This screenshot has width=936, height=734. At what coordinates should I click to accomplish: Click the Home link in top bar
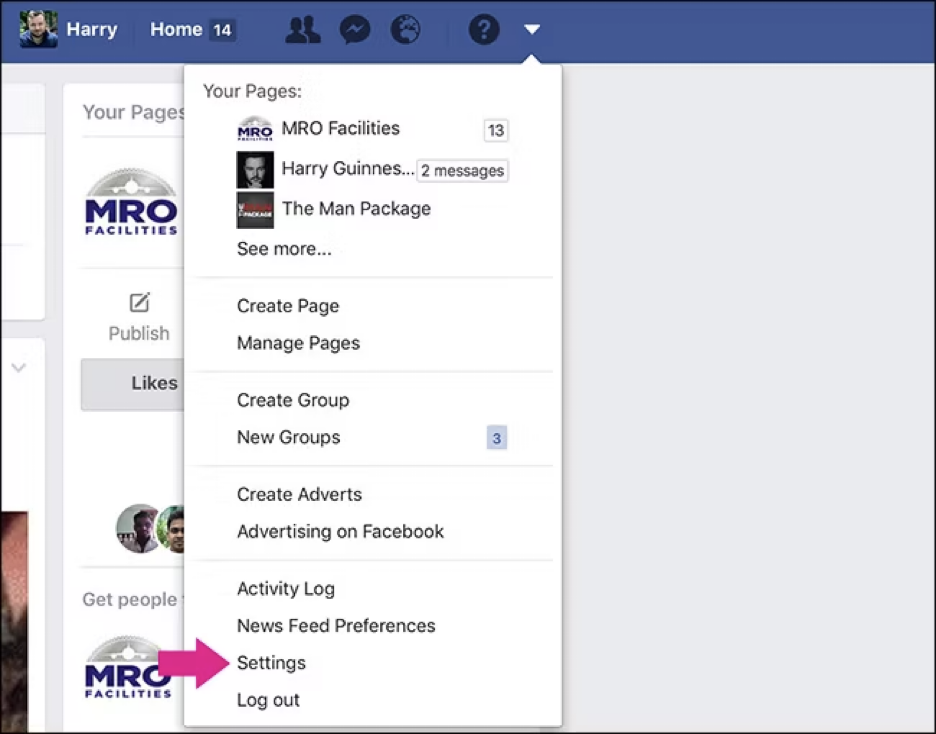176,30
